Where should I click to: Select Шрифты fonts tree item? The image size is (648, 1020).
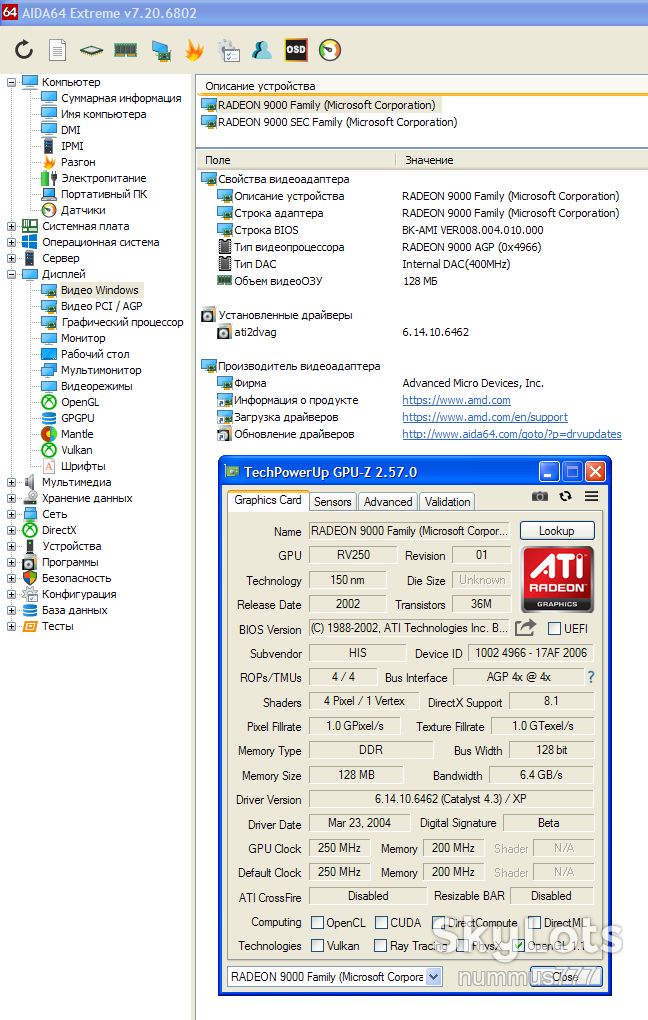click(x=83, y=466)
